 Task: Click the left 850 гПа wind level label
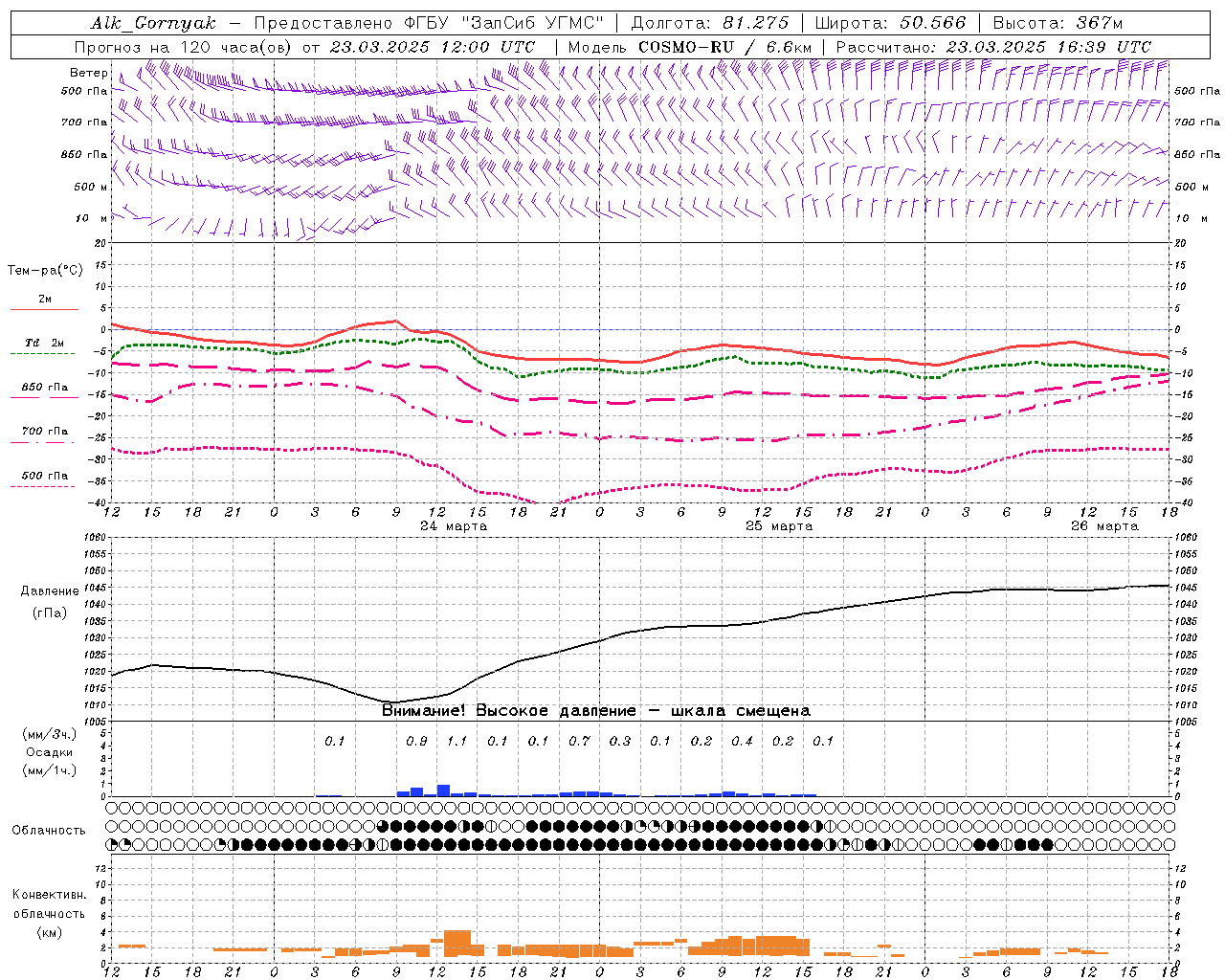[x=84, y=154]
